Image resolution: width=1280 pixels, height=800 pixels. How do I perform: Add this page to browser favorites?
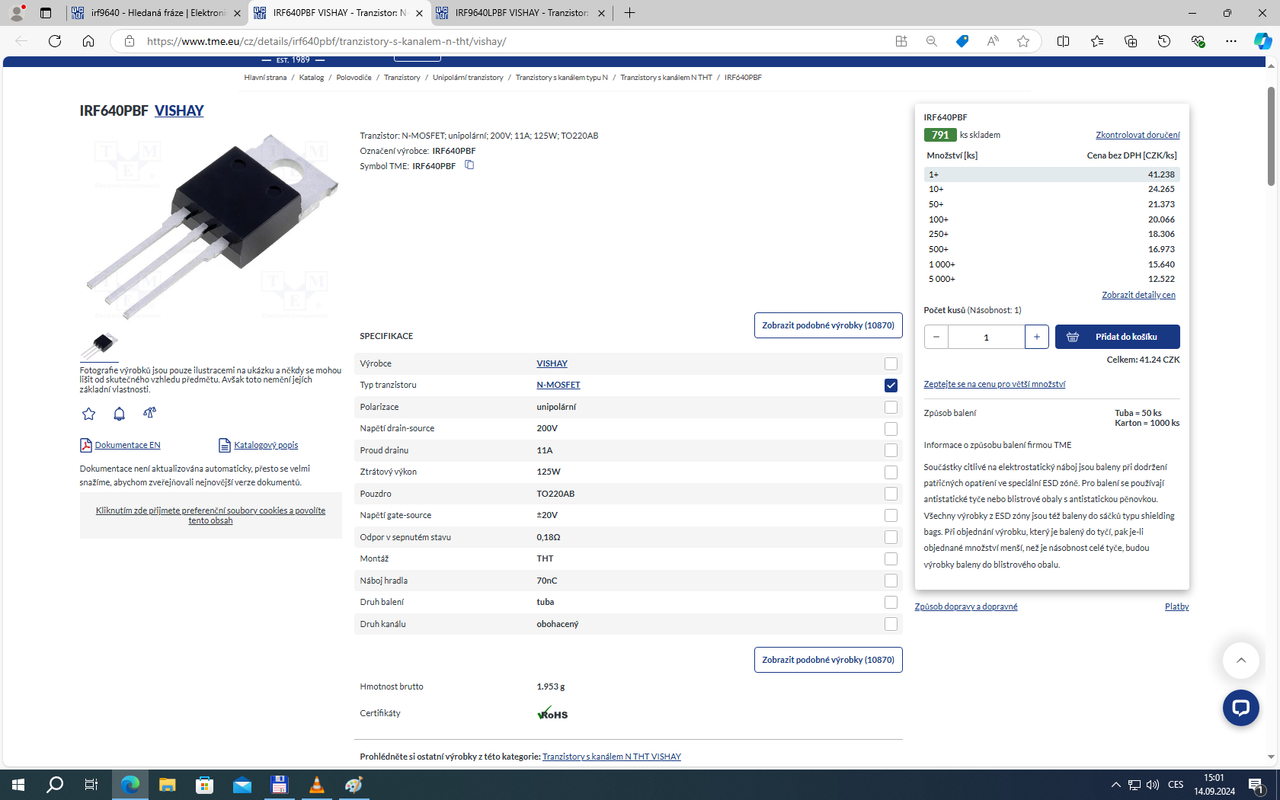click(x=1023, y=41)
